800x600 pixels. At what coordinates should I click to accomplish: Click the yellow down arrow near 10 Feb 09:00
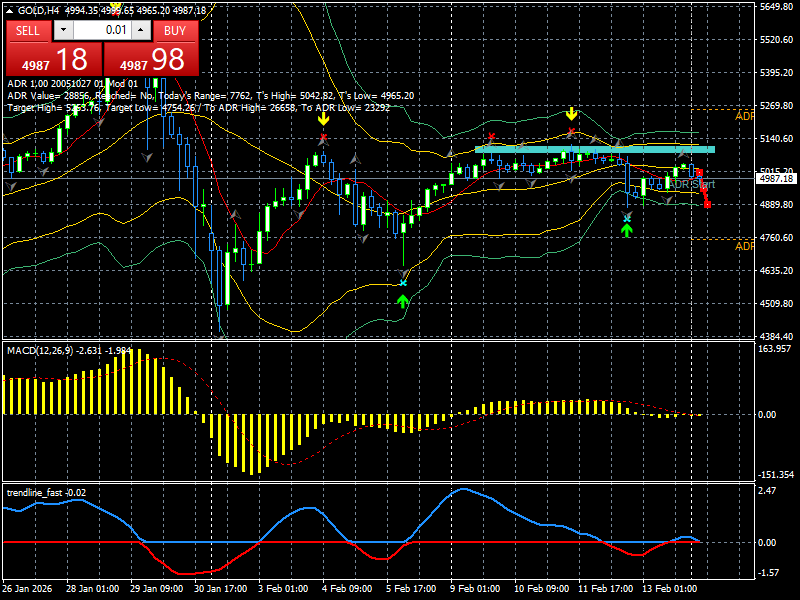(571, 113)
